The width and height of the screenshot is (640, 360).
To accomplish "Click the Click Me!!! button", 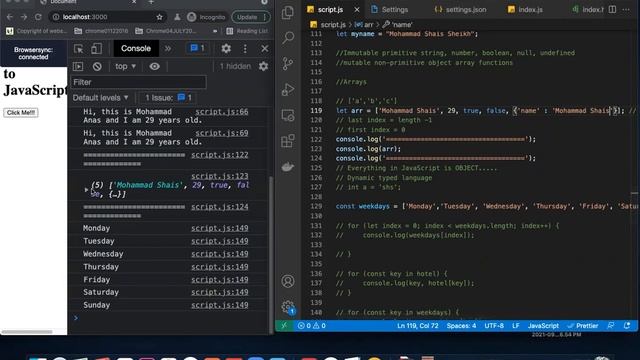I will (21, 112).
